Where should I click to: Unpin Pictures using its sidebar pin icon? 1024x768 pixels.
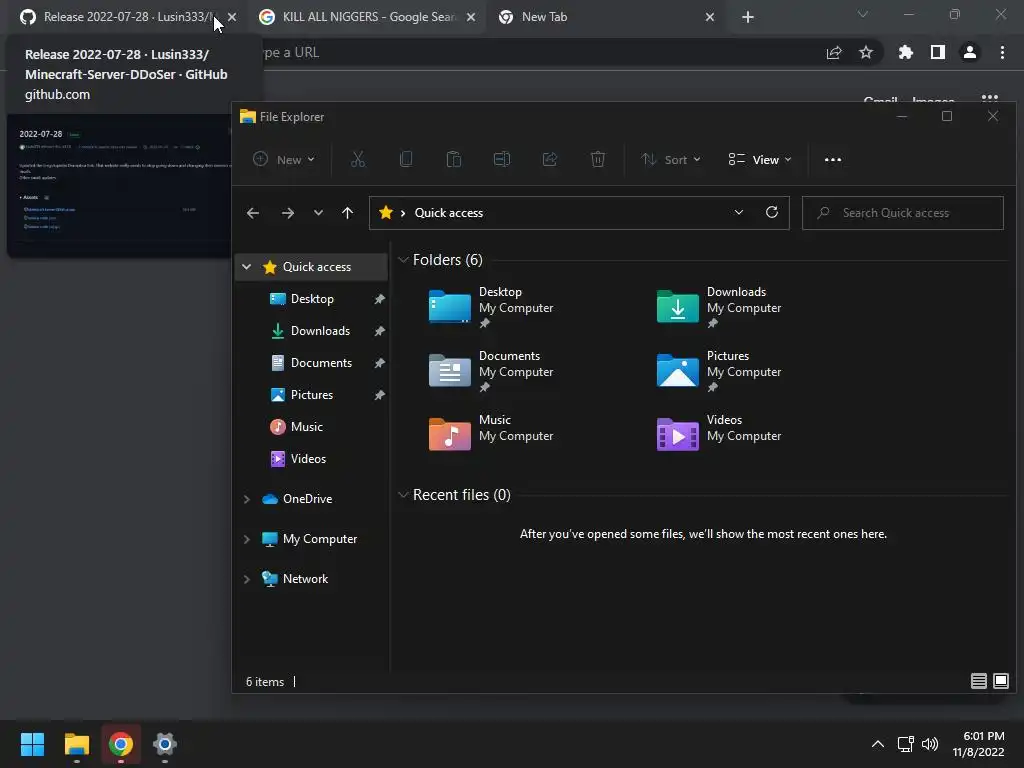379,395
